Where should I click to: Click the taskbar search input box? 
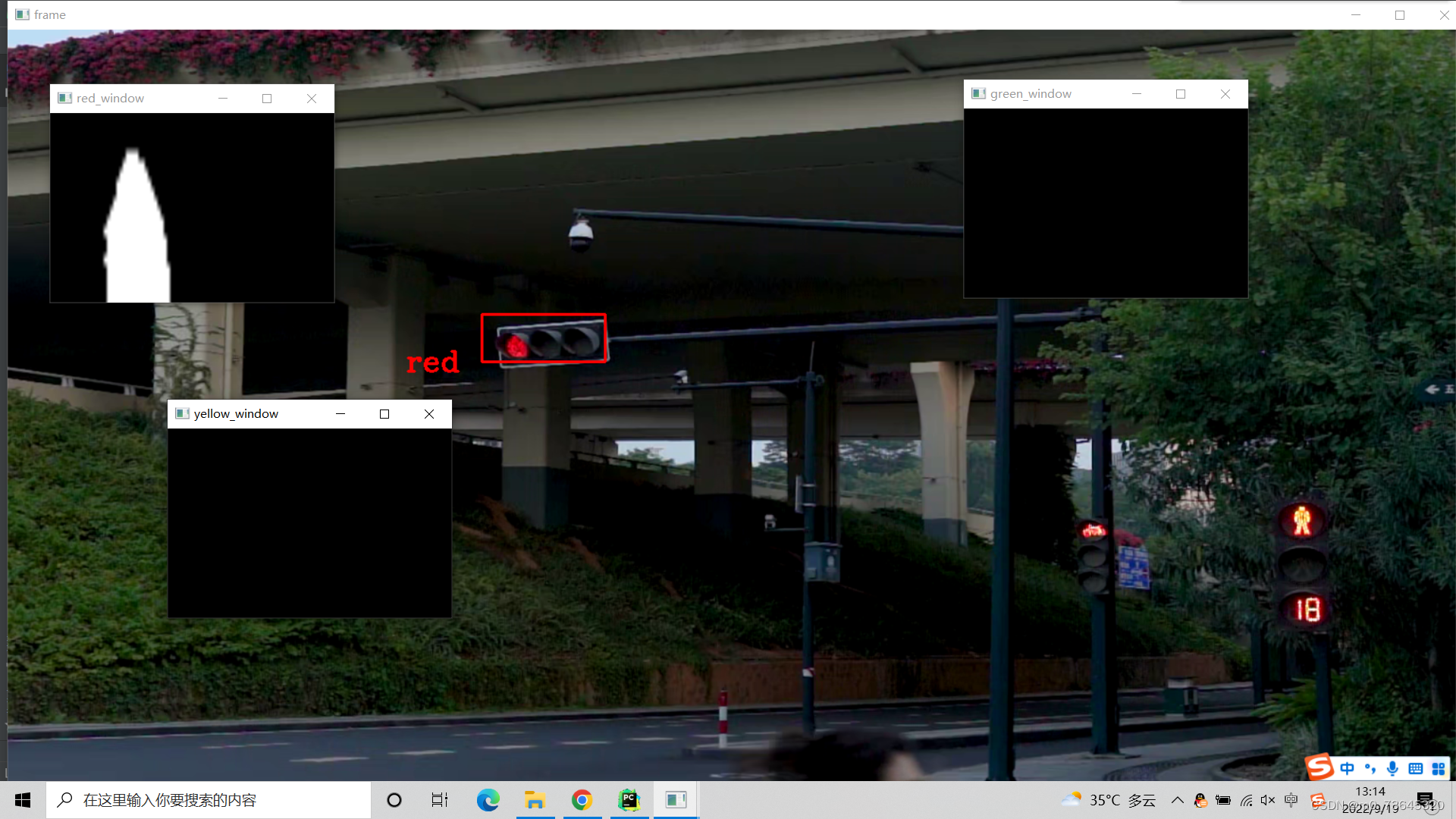(x=209, y=800)
